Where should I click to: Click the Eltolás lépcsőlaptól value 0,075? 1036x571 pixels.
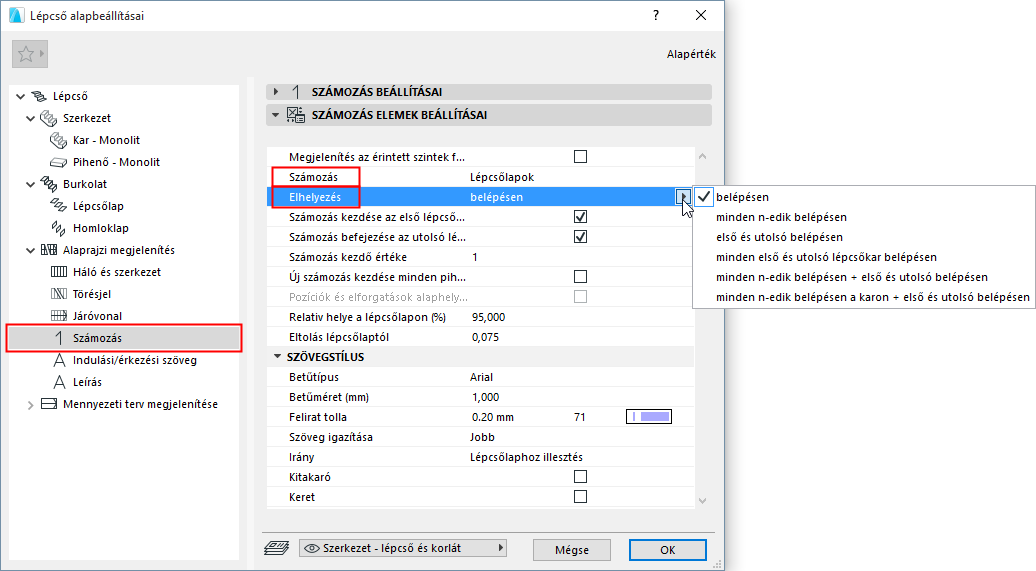click(485, 337)
